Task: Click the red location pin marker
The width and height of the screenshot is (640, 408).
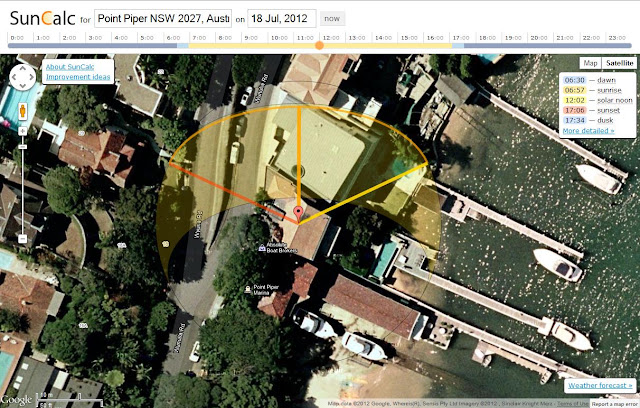Action: click(x=299, y=215)
